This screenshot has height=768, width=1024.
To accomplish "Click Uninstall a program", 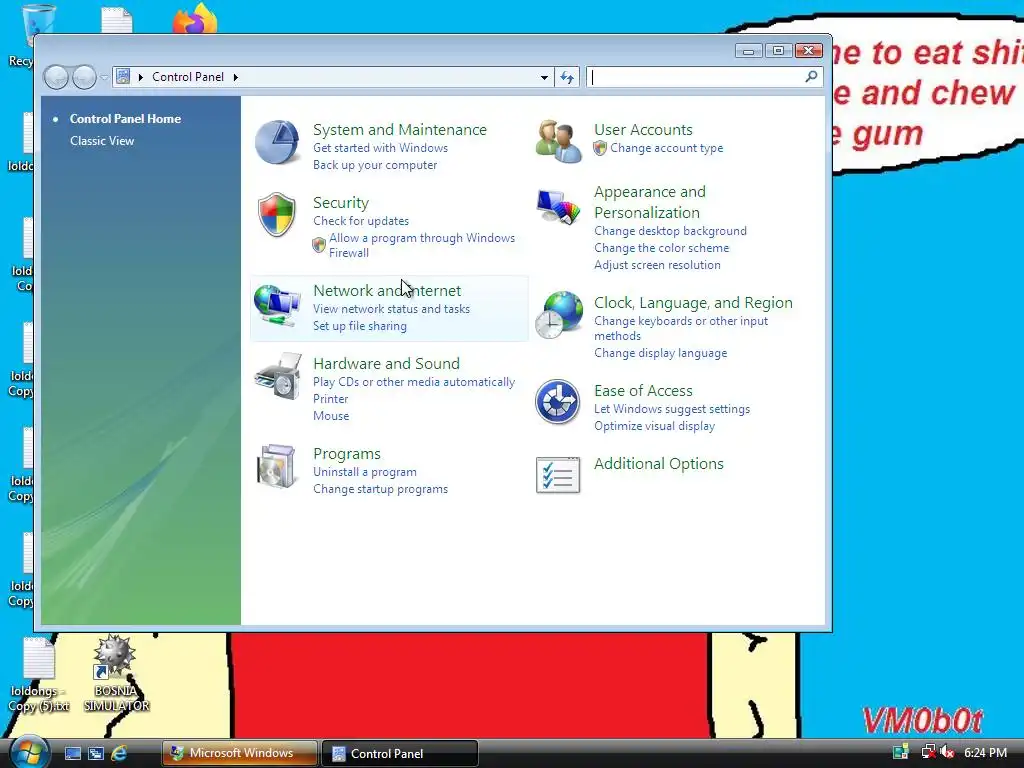I will tap(364, 472).
